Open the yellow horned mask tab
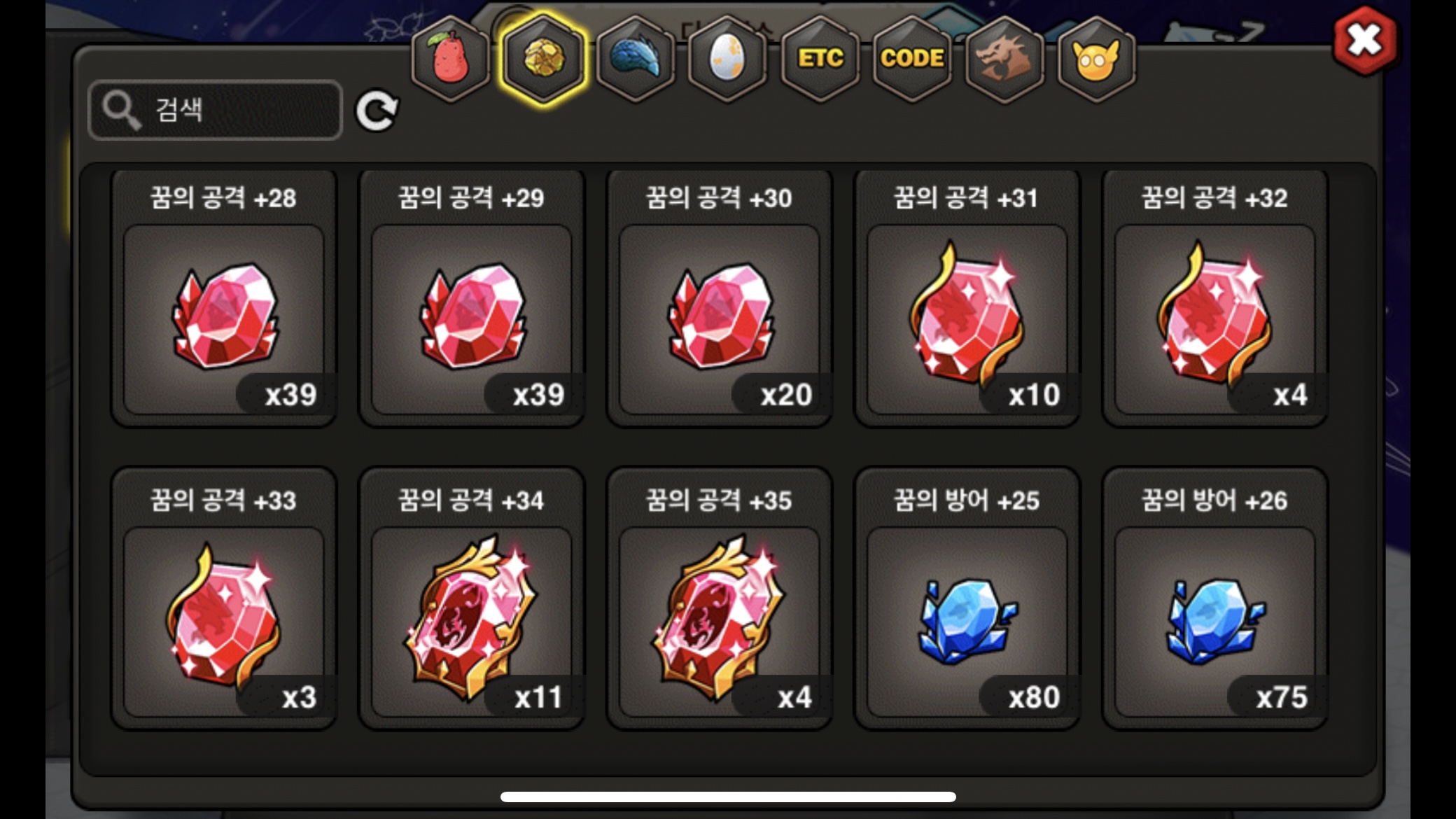The width and height of the screenshot is (1456, 819). coord(1096,59)
